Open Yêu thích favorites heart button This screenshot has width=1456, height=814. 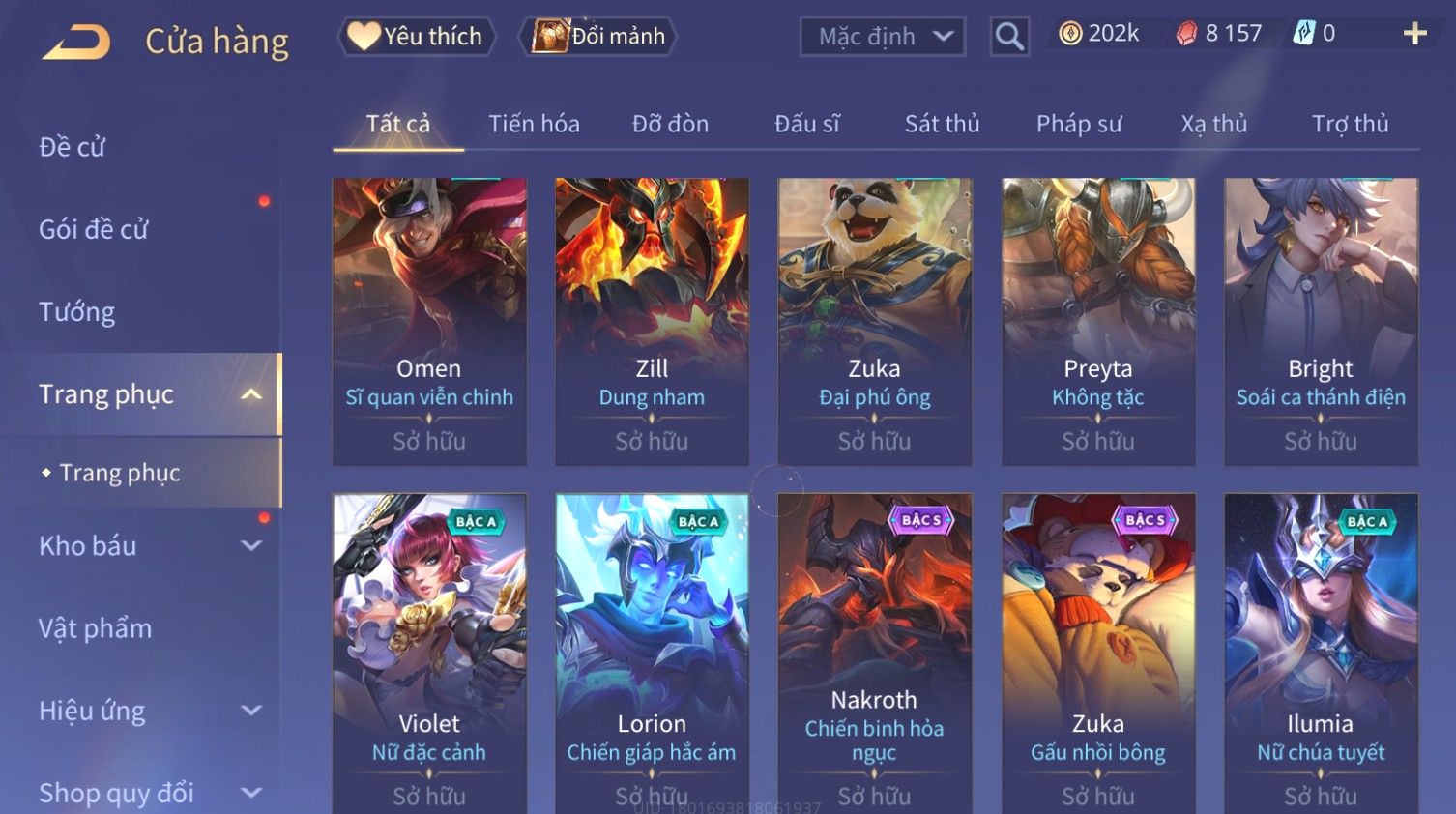click(x=417, y=36)
